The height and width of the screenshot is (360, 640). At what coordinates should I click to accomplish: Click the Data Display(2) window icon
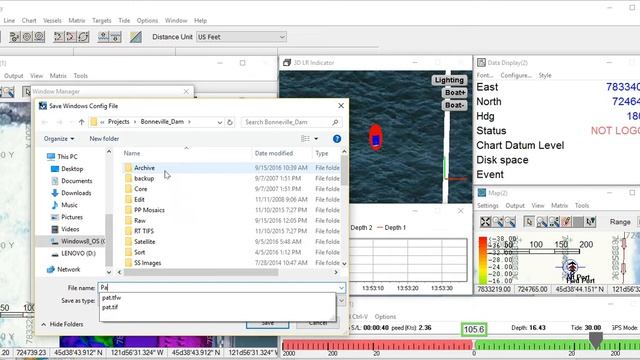[x=482, y=62]
